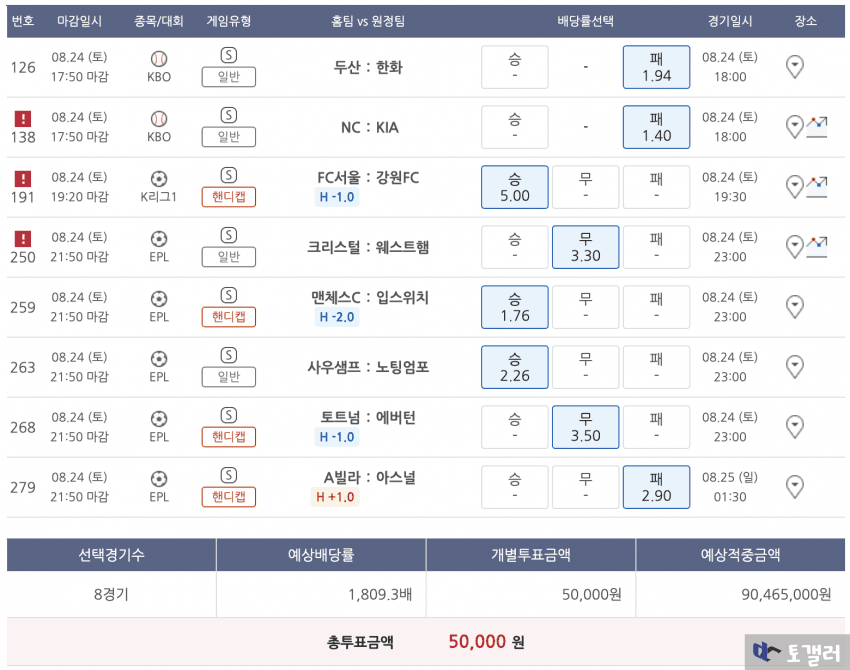
Task: Click the H -2.0 handicap label
Action: coord(336,317)
